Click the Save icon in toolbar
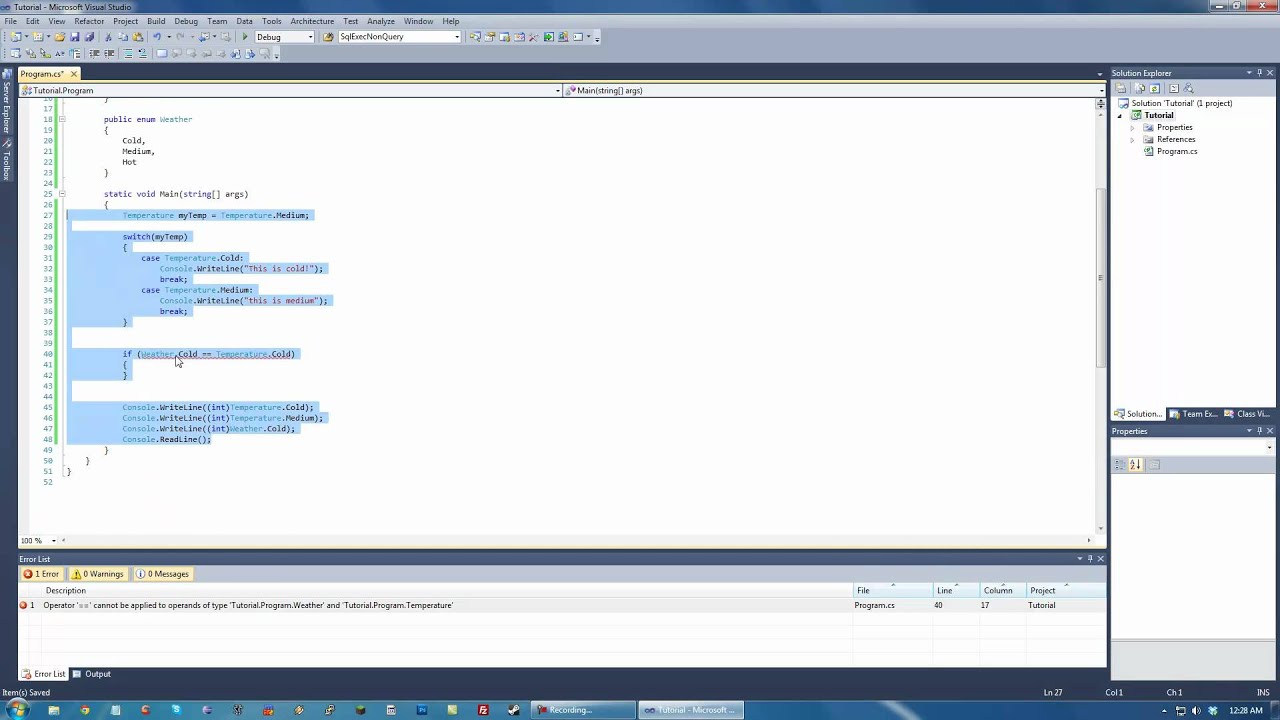The image size is (1280, 720). (x=74, y=37)
